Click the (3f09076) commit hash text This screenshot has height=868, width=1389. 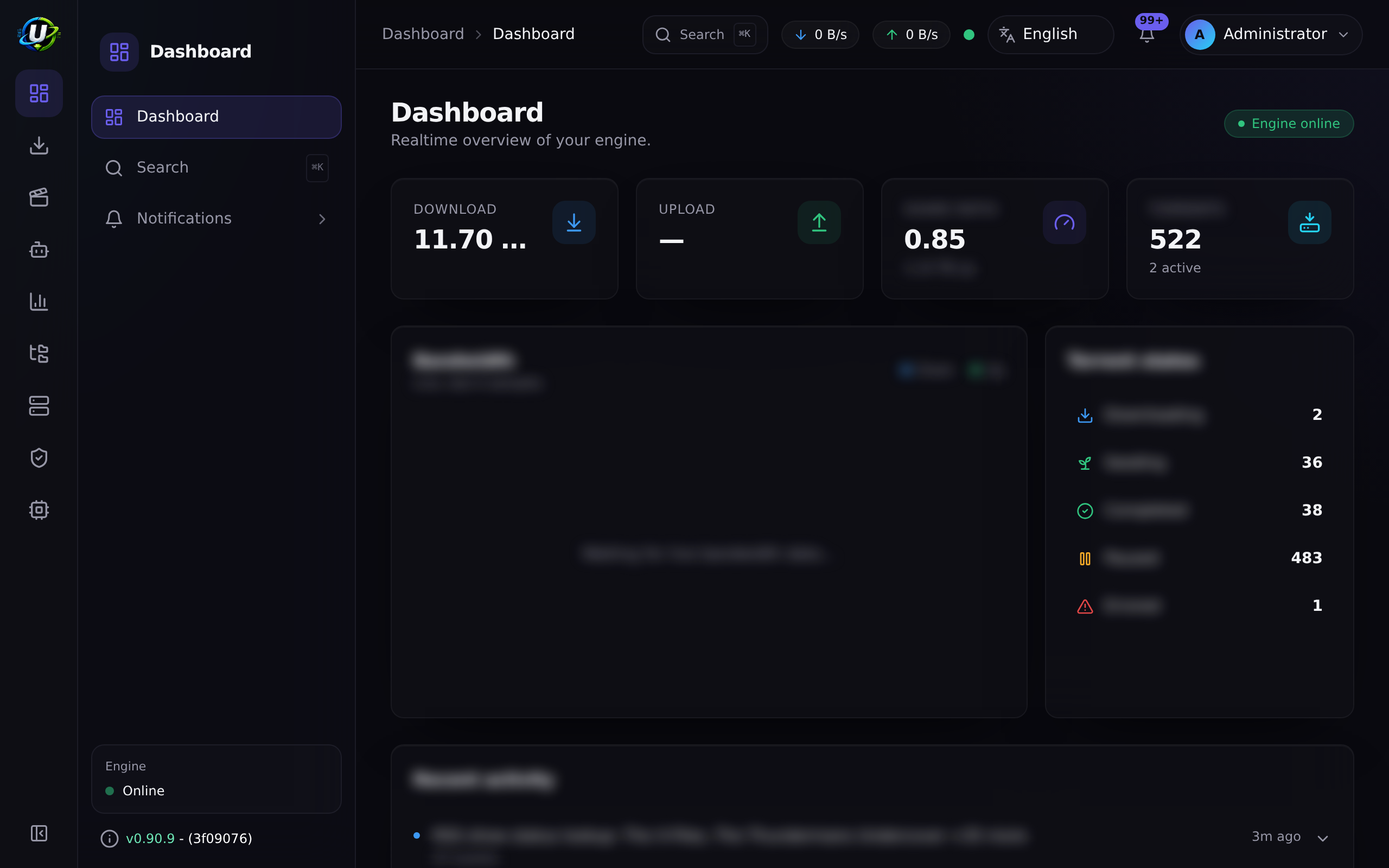(220, 839)
